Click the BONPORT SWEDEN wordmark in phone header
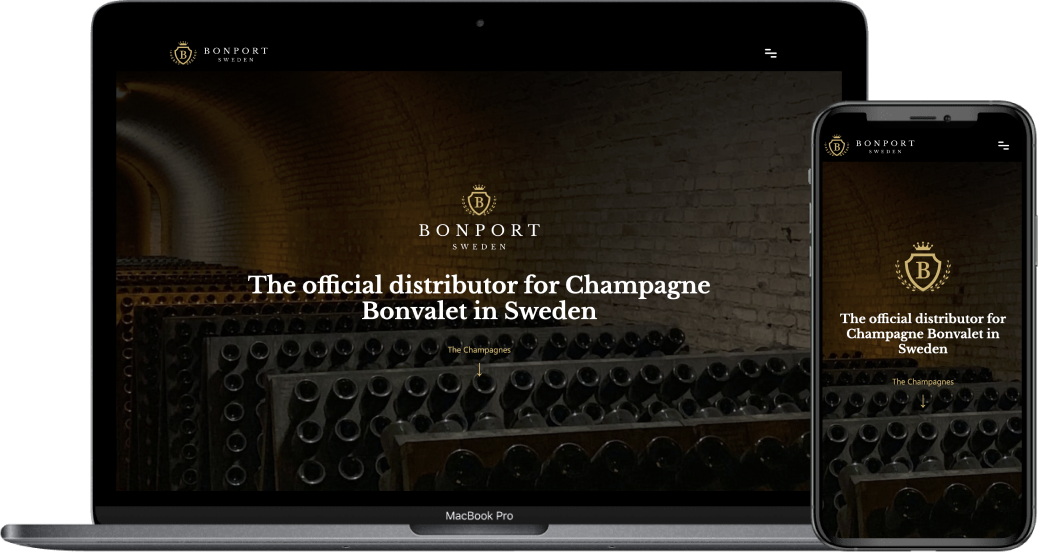This screenshot has height=552, width=1038. coord(885,146)
